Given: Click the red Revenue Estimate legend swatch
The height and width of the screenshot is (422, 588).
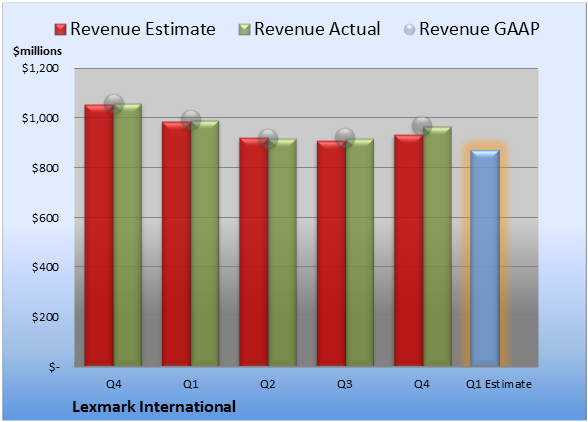Looking at the screenshot, I should point(60,30).
